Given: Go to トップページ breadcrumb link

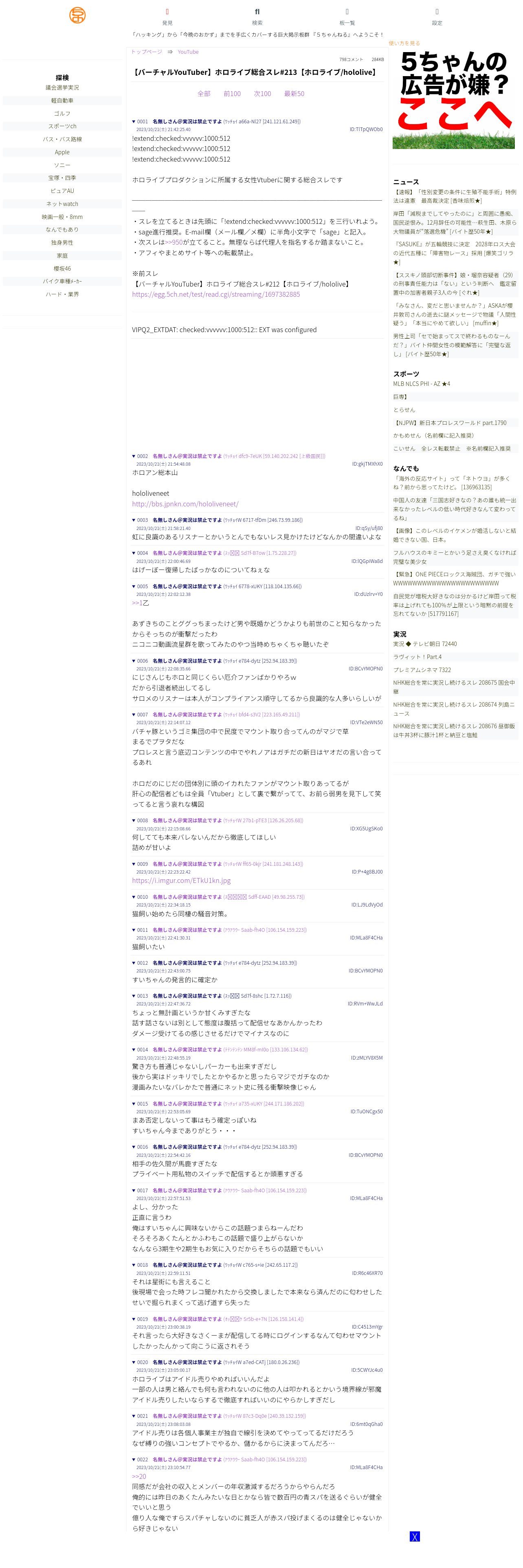Looking at the screenshot, I should (x=147, y=52).
